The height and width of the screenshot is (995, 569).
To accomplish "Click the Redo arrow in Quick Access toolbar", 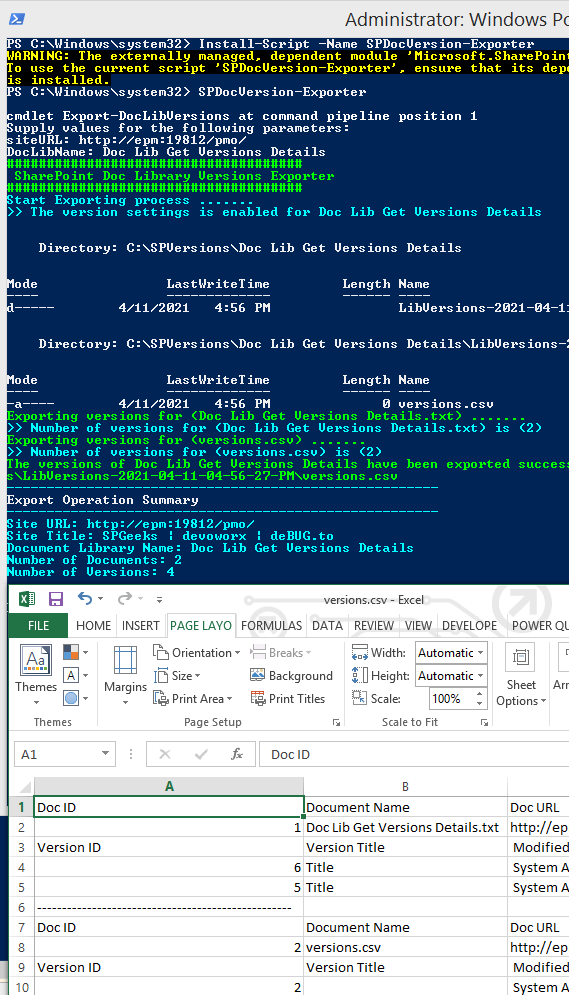I will (124, 598).
